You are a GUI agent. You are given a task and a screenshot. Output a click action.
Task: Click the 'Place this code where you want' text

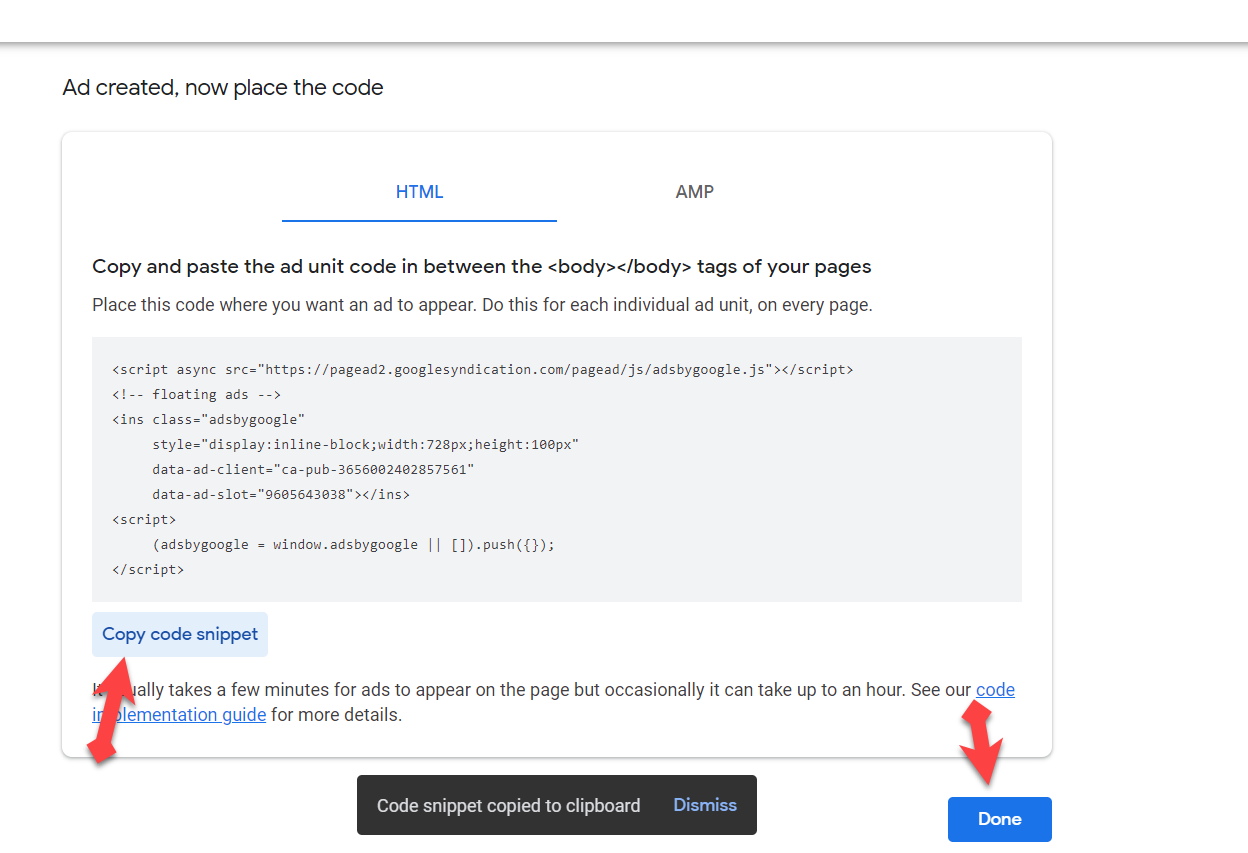[482, 305]
